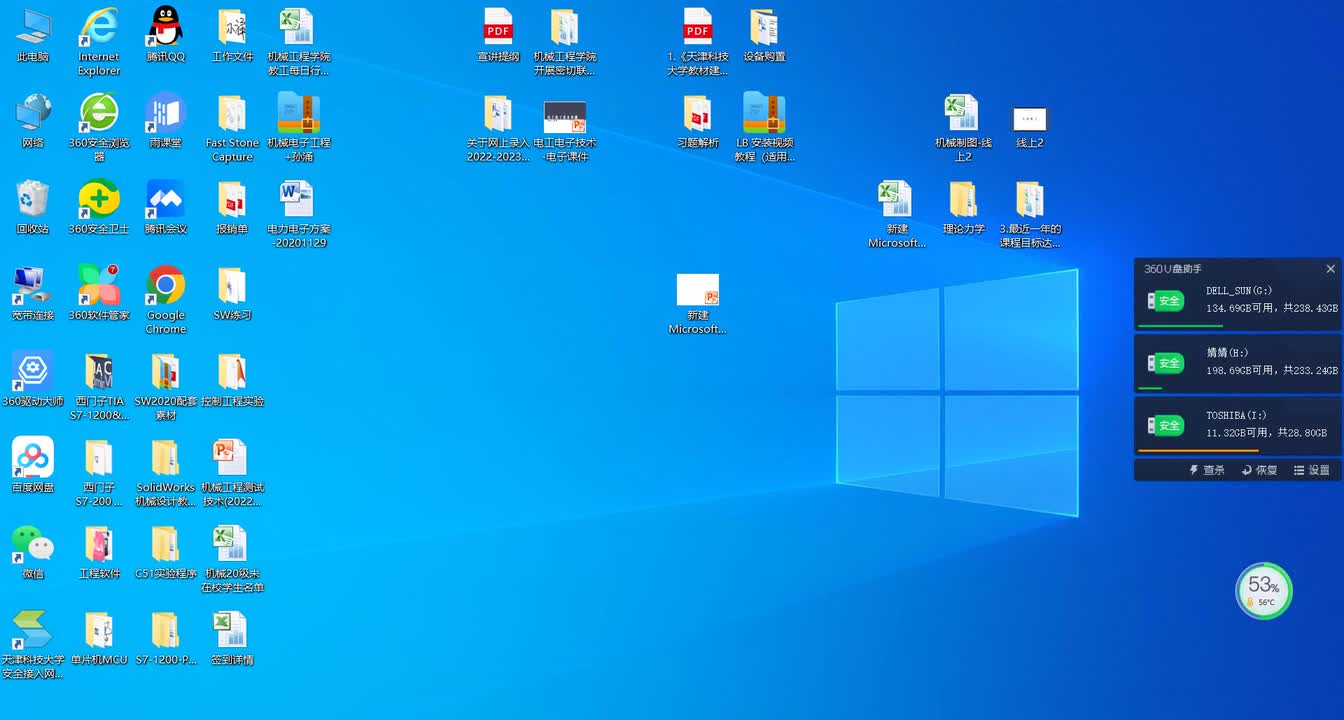Image resolution: width=1344 pixels, height=720 pixels.
Task: Select the 此电脑 (This PC) desktop icon
Action: pyautogui.click(x=33, y=36)
